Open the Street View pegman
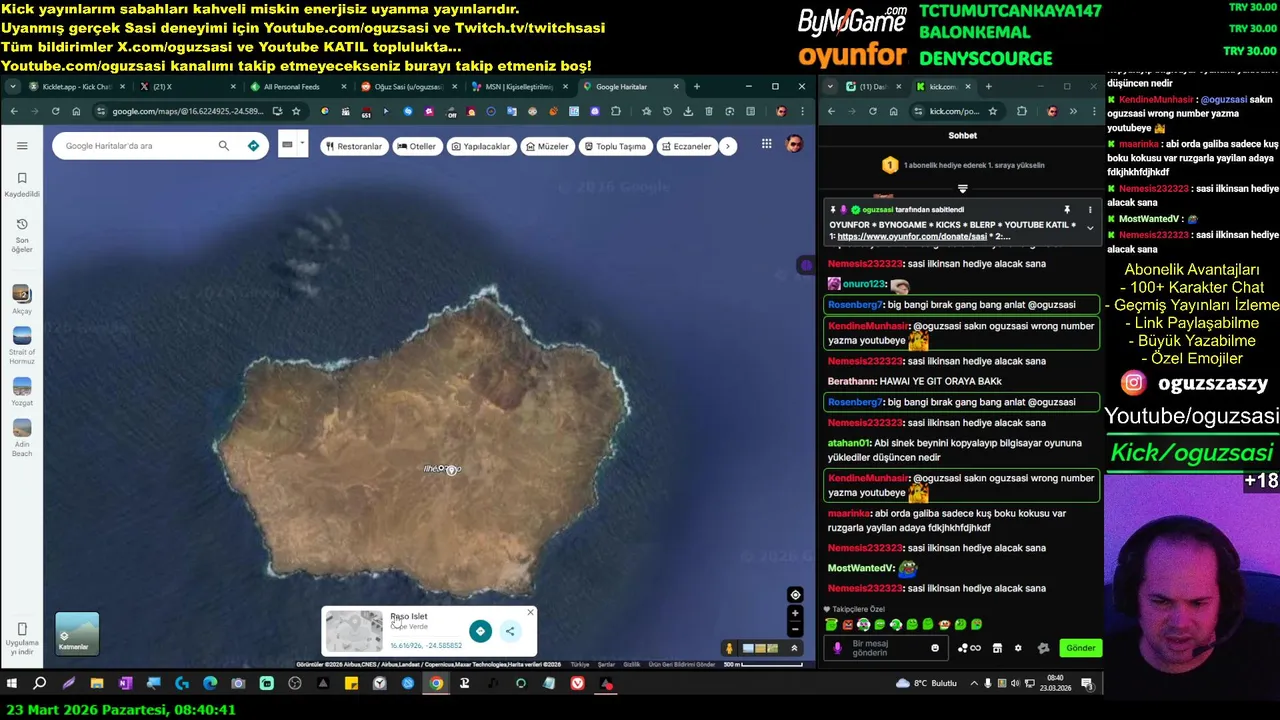 (x=729, y=648)
